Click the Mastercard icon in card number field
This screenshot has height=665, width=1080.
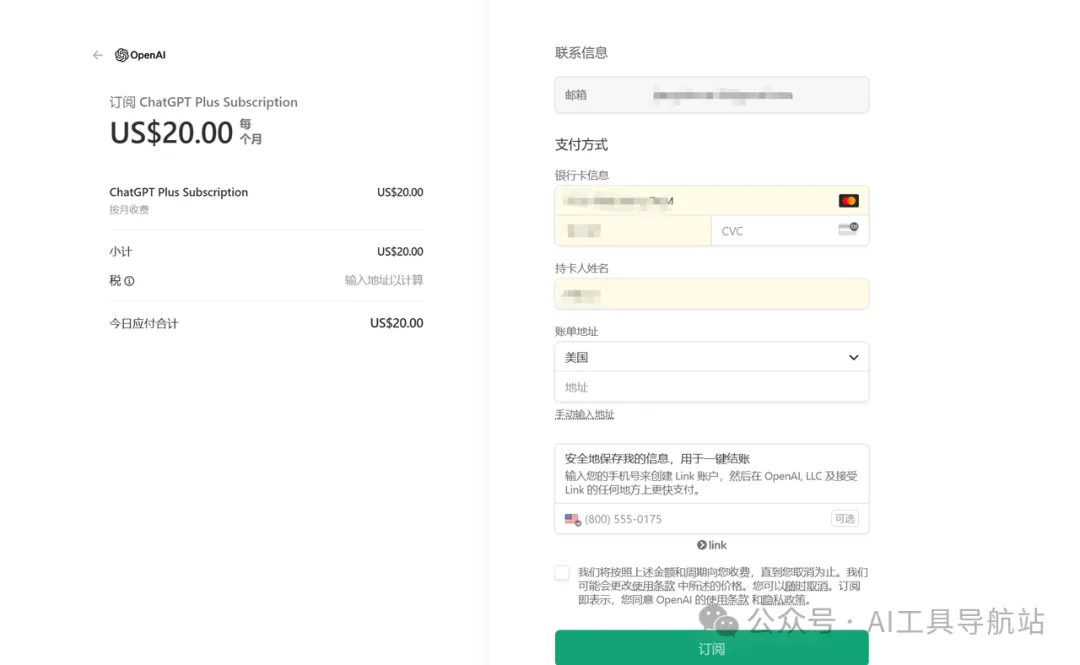[x=848, y=201]
